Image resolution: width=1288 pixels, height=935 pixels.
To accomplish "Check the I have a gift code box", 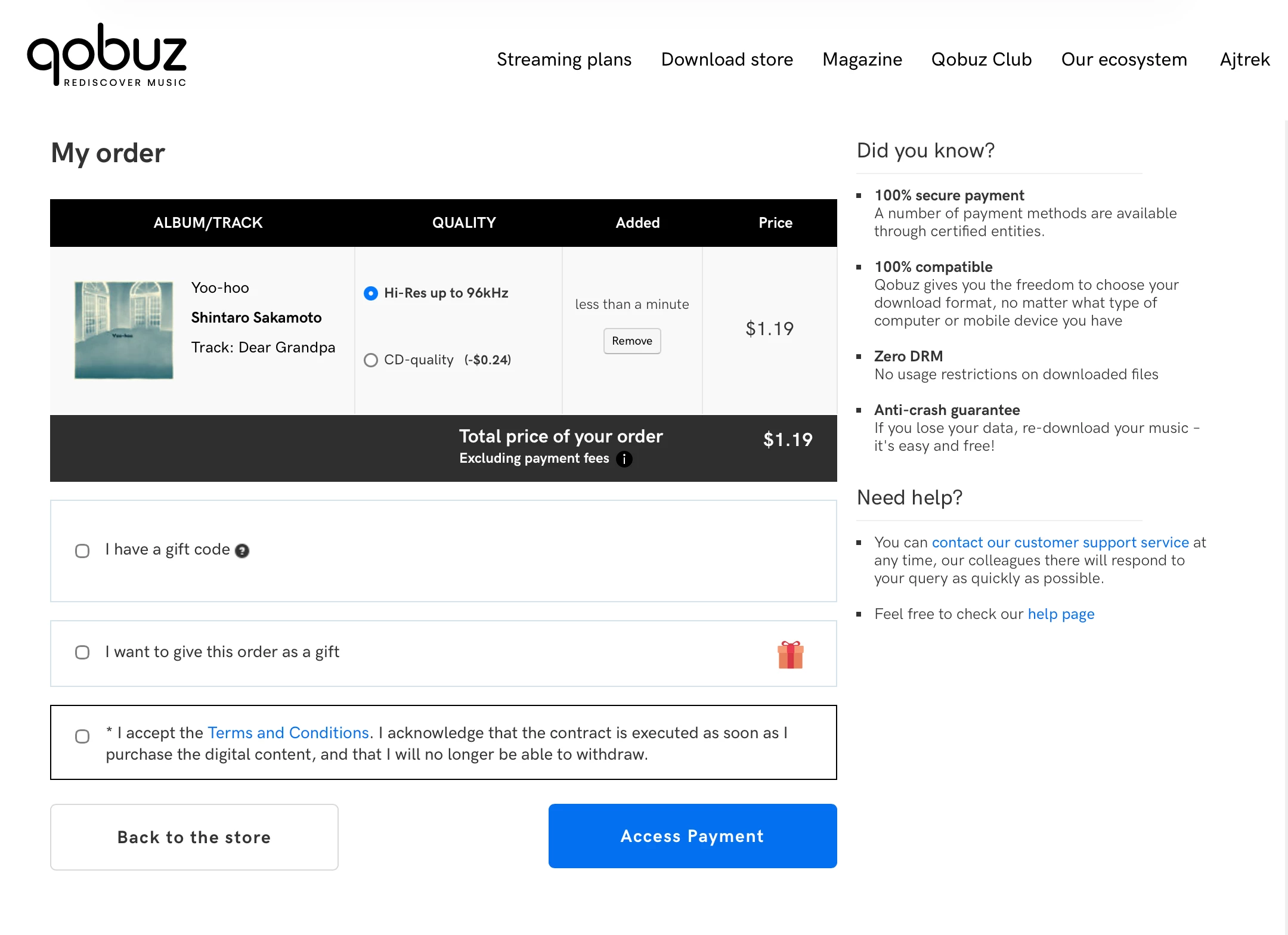I will point(82,551).
